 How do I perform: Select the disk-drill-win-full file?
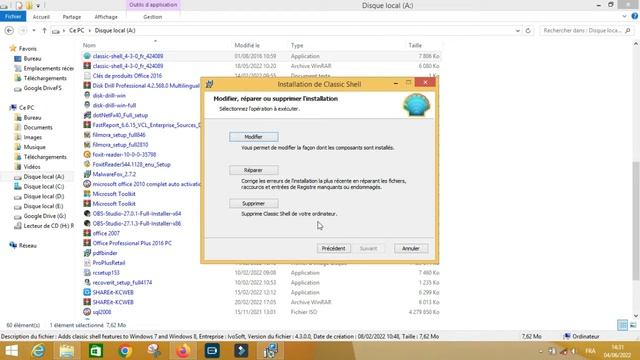[x=114, y=105]
